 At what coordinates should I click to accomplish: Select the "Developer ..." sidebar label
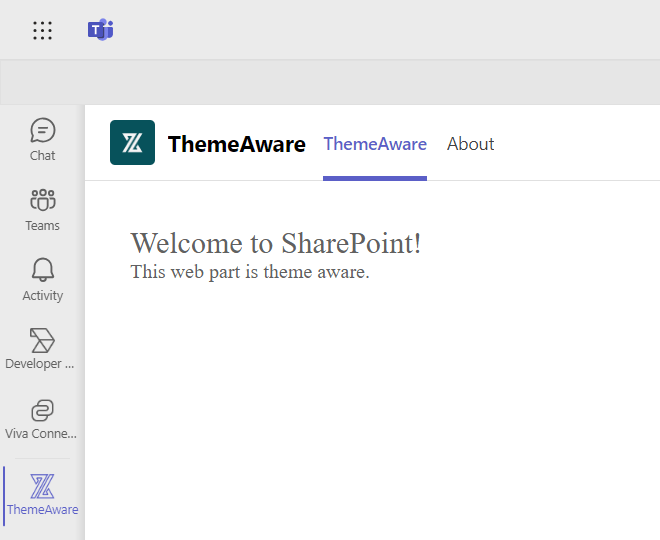(40, 364)
